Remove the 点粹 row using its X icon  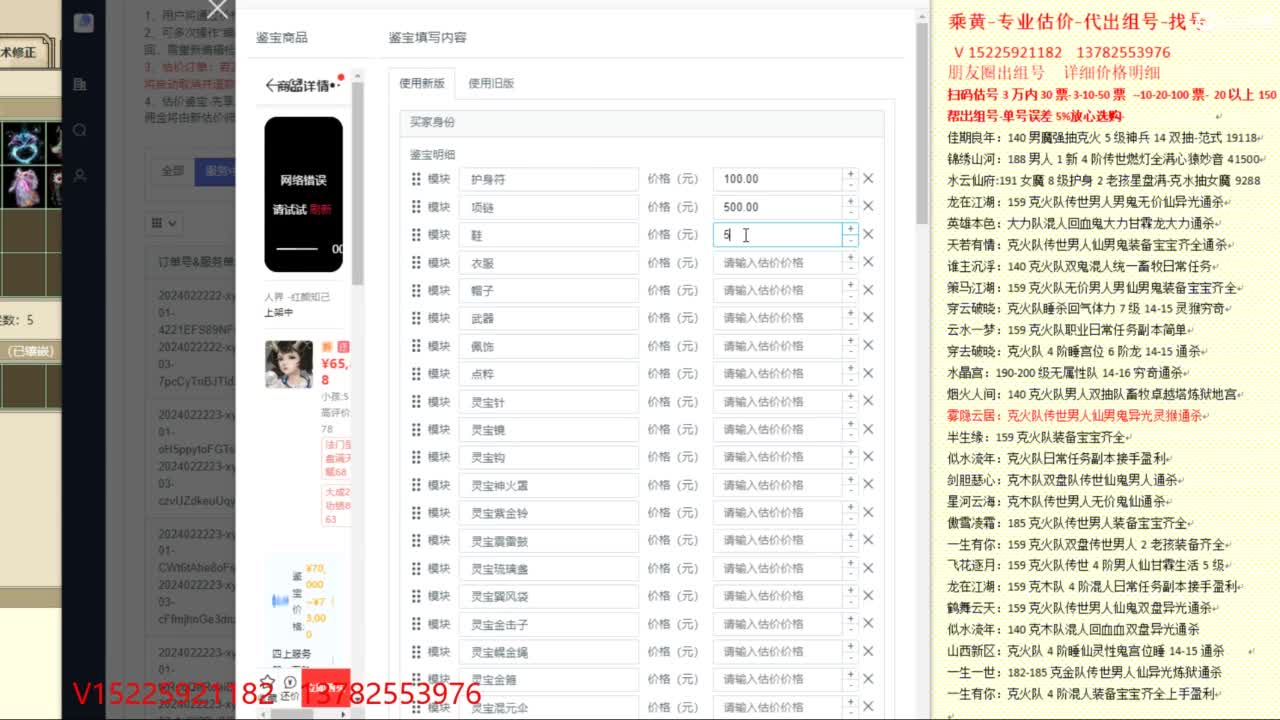tap(868, 374)
